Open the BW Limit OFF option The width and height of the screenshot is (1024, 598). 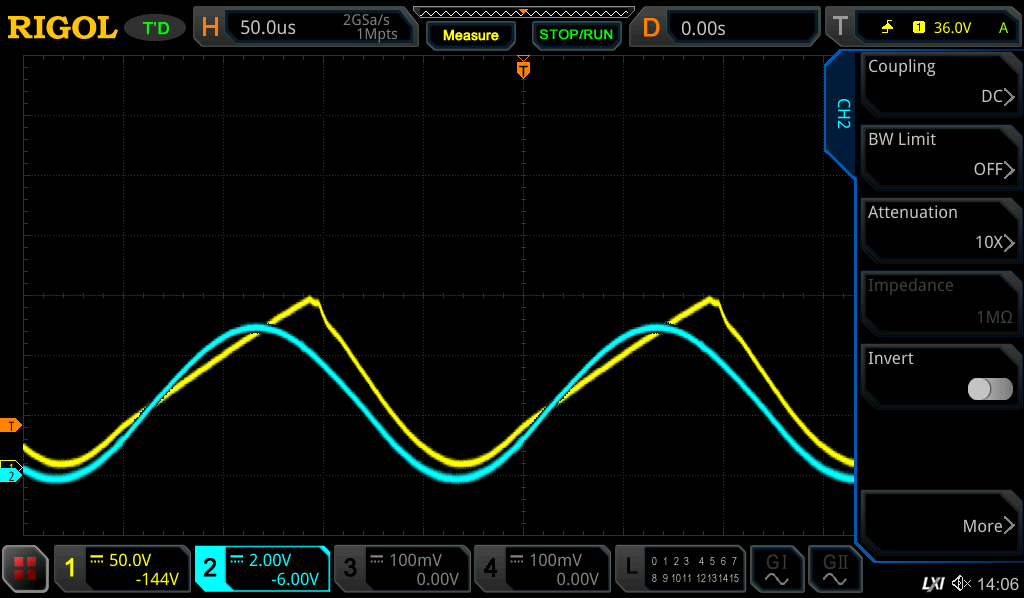[940, 156]
